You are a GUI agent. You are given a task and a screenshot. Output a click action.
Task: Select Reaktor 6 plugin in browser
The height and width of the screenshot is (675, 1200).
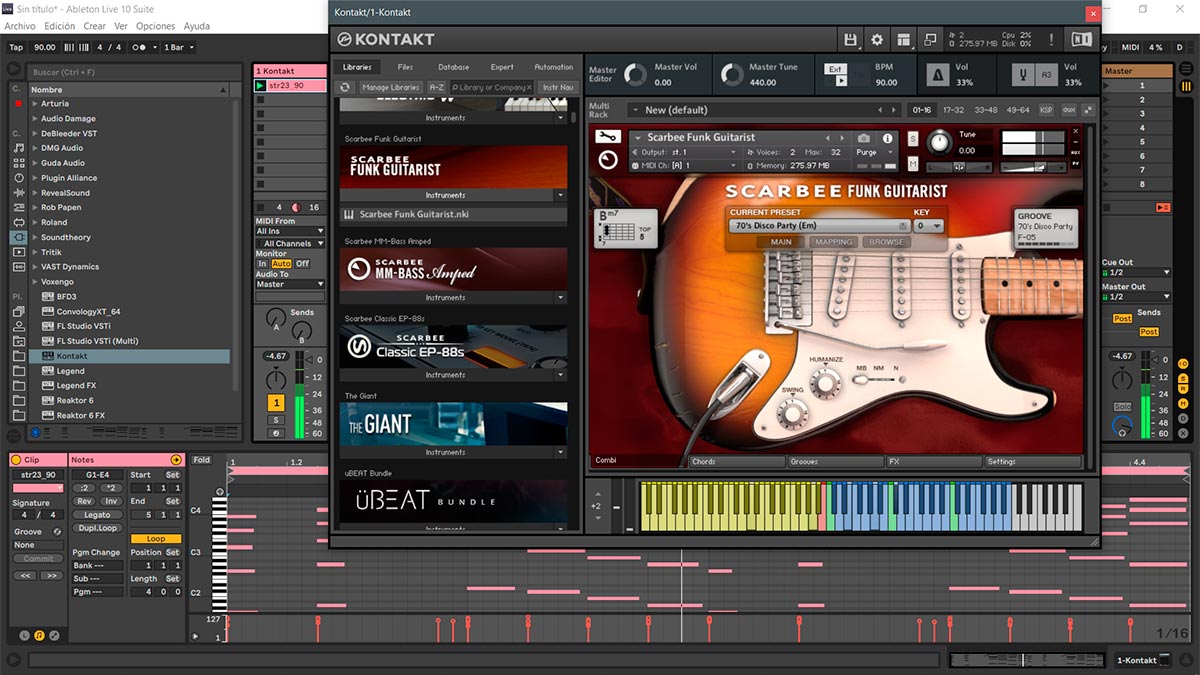coord(75,400)
